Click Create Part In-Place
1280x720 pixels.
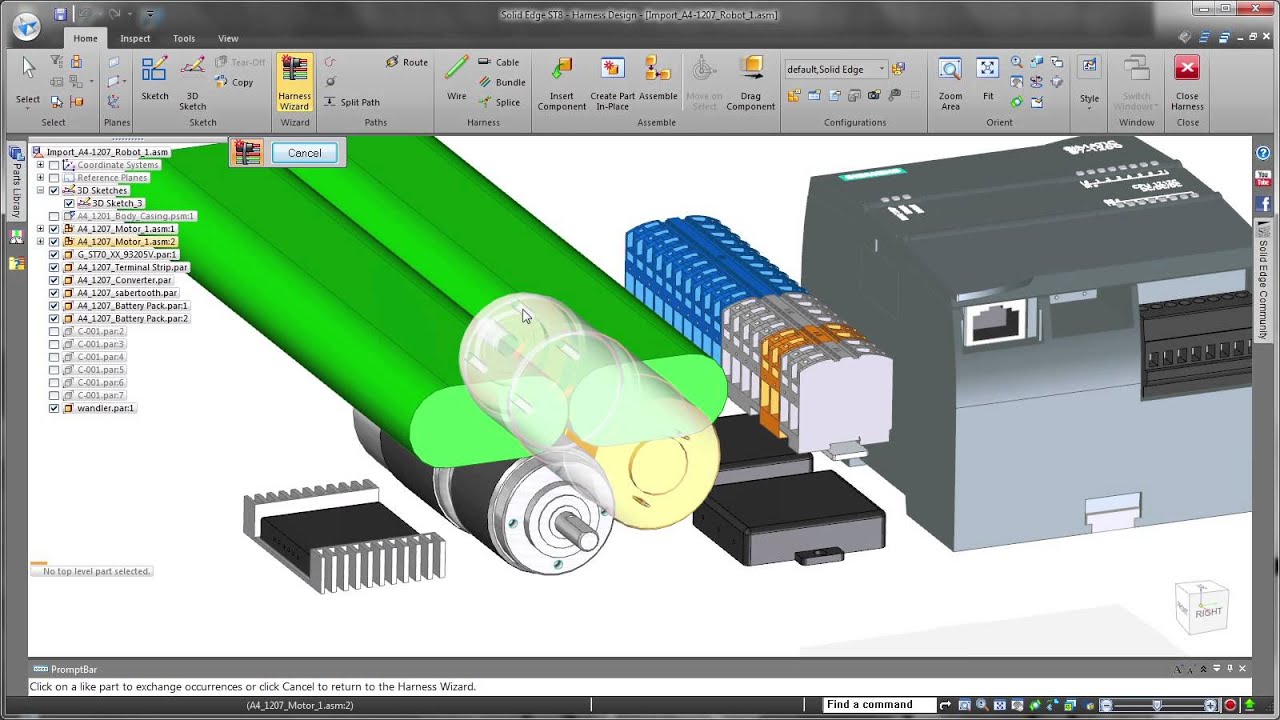click(612, 83)
